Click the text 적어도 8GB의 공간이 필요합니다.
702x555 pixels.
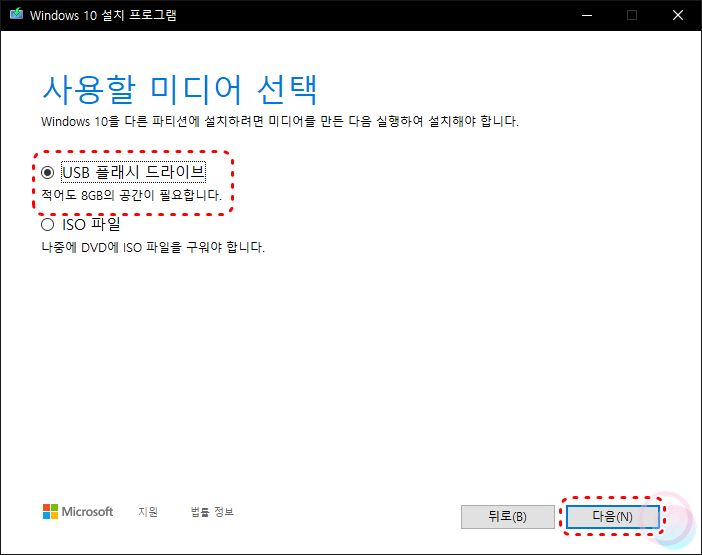[x=132, y=195]
